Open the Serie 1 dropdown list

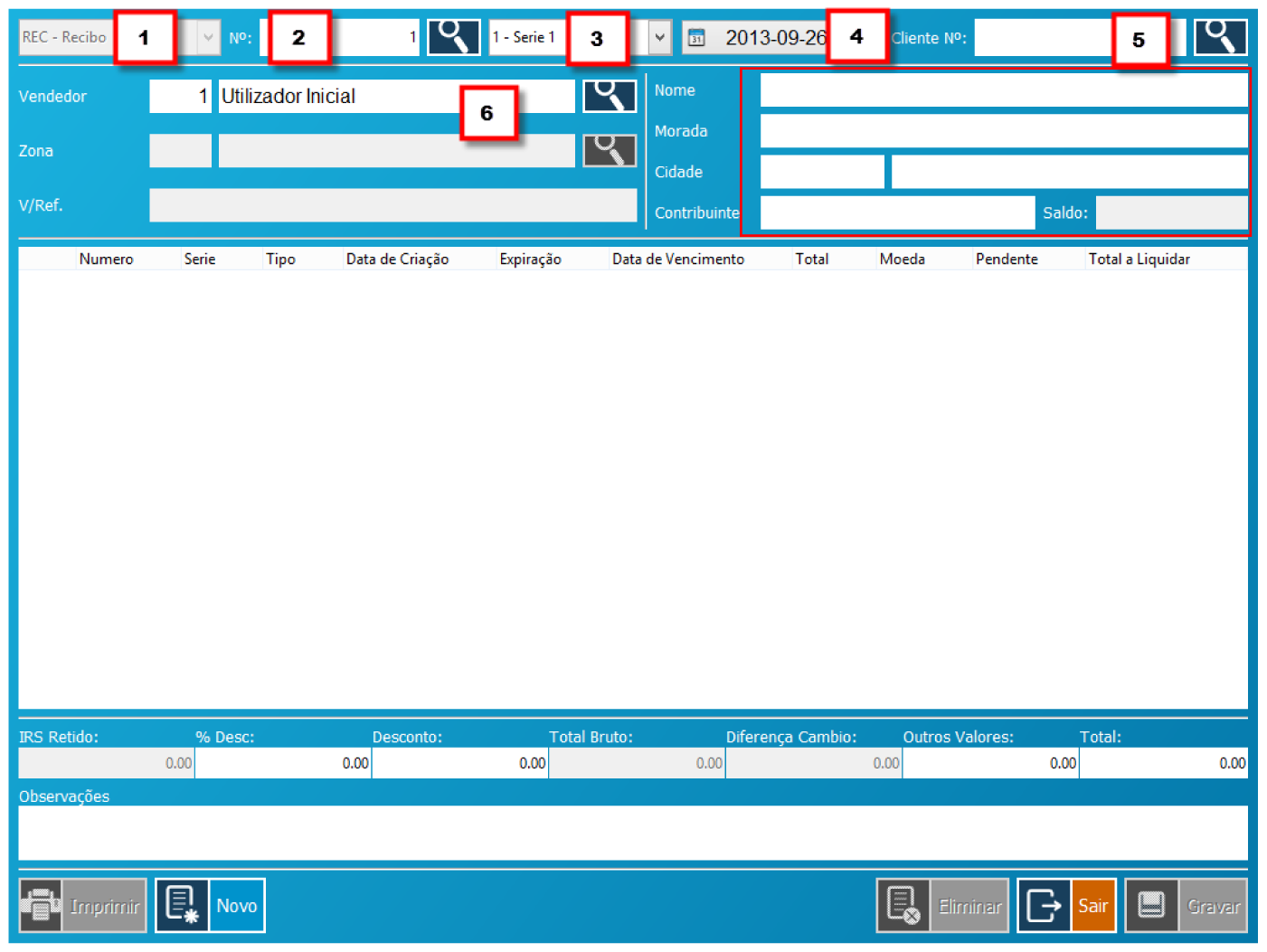[x=659, y=38]
